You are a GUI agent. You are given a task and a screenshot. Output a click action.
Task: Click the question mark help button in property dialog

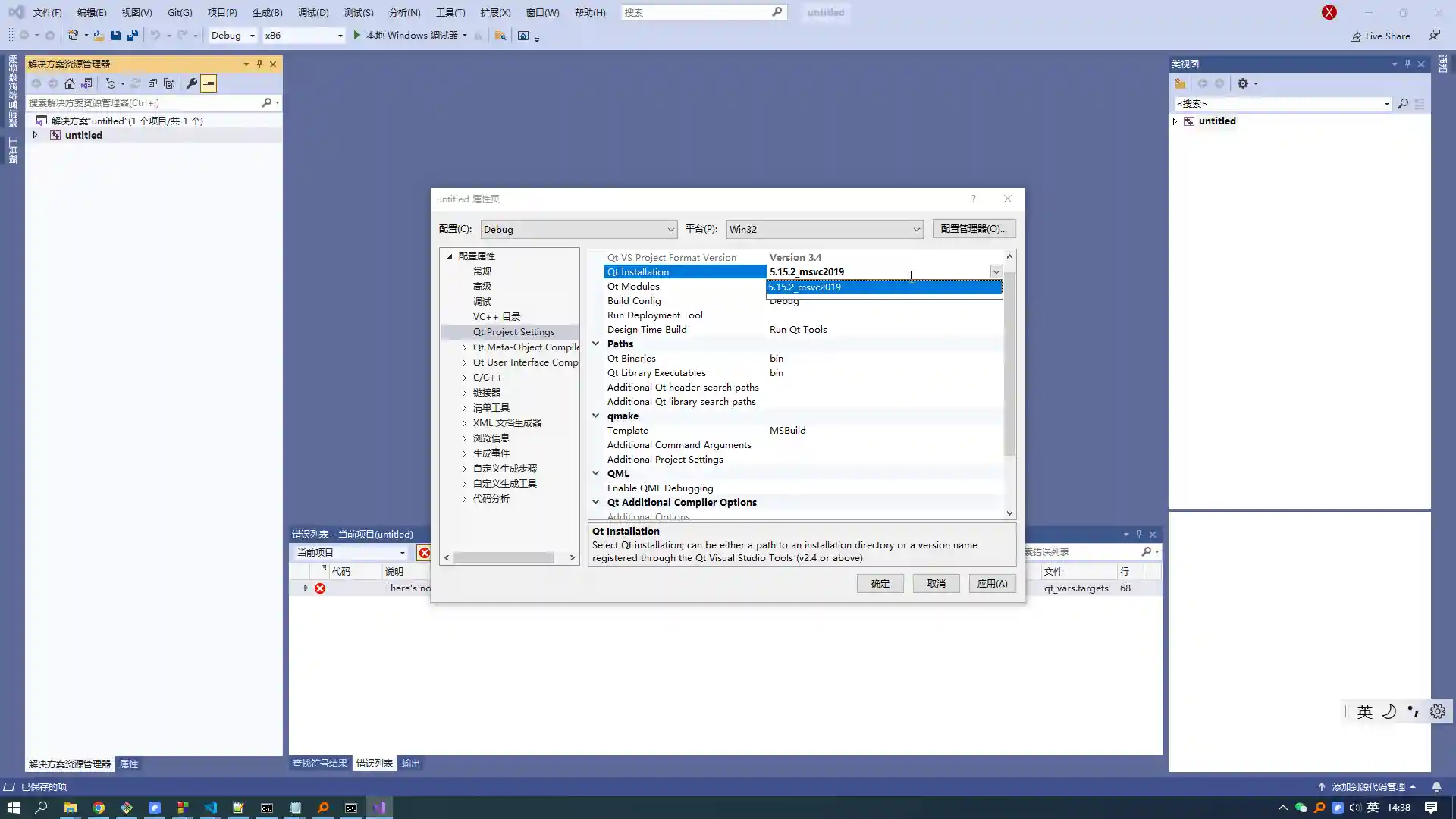(x=974, y=199)
